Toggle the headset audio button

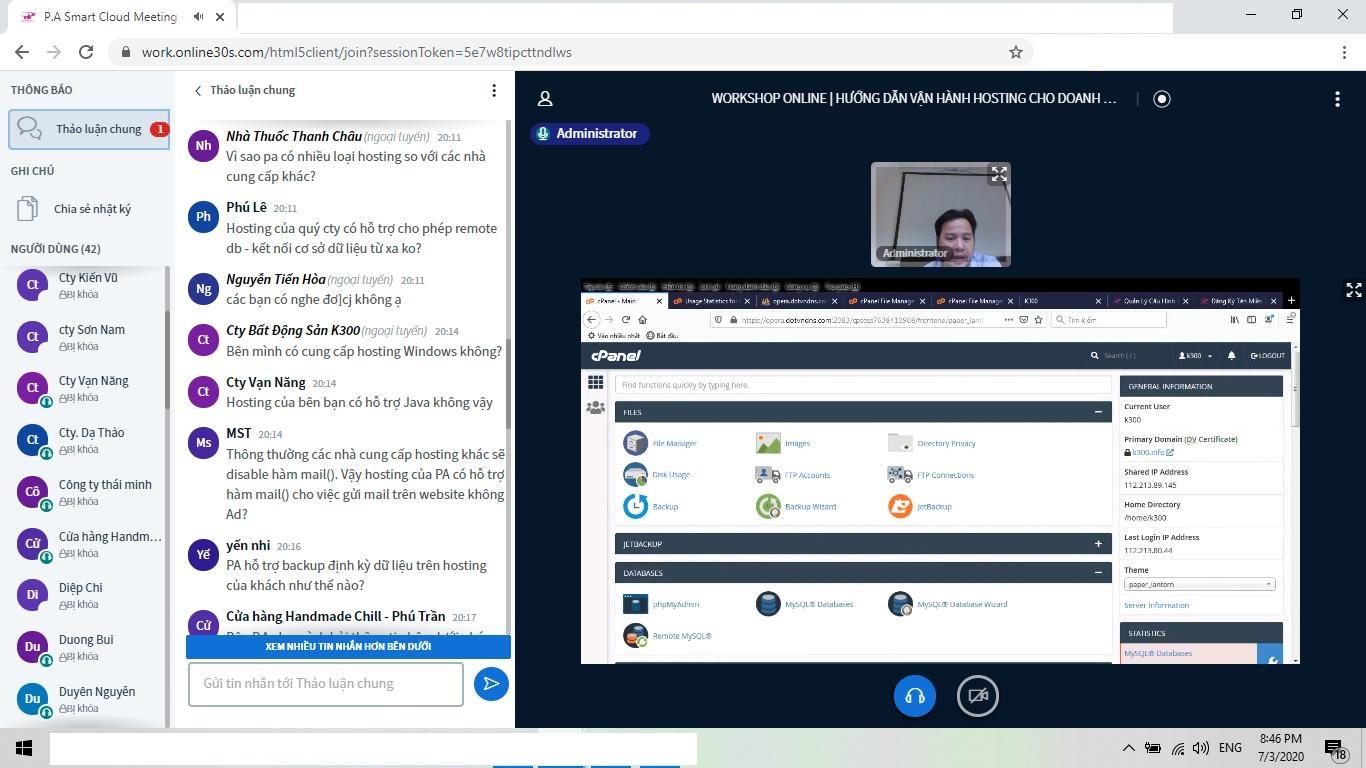pos(915,696)
